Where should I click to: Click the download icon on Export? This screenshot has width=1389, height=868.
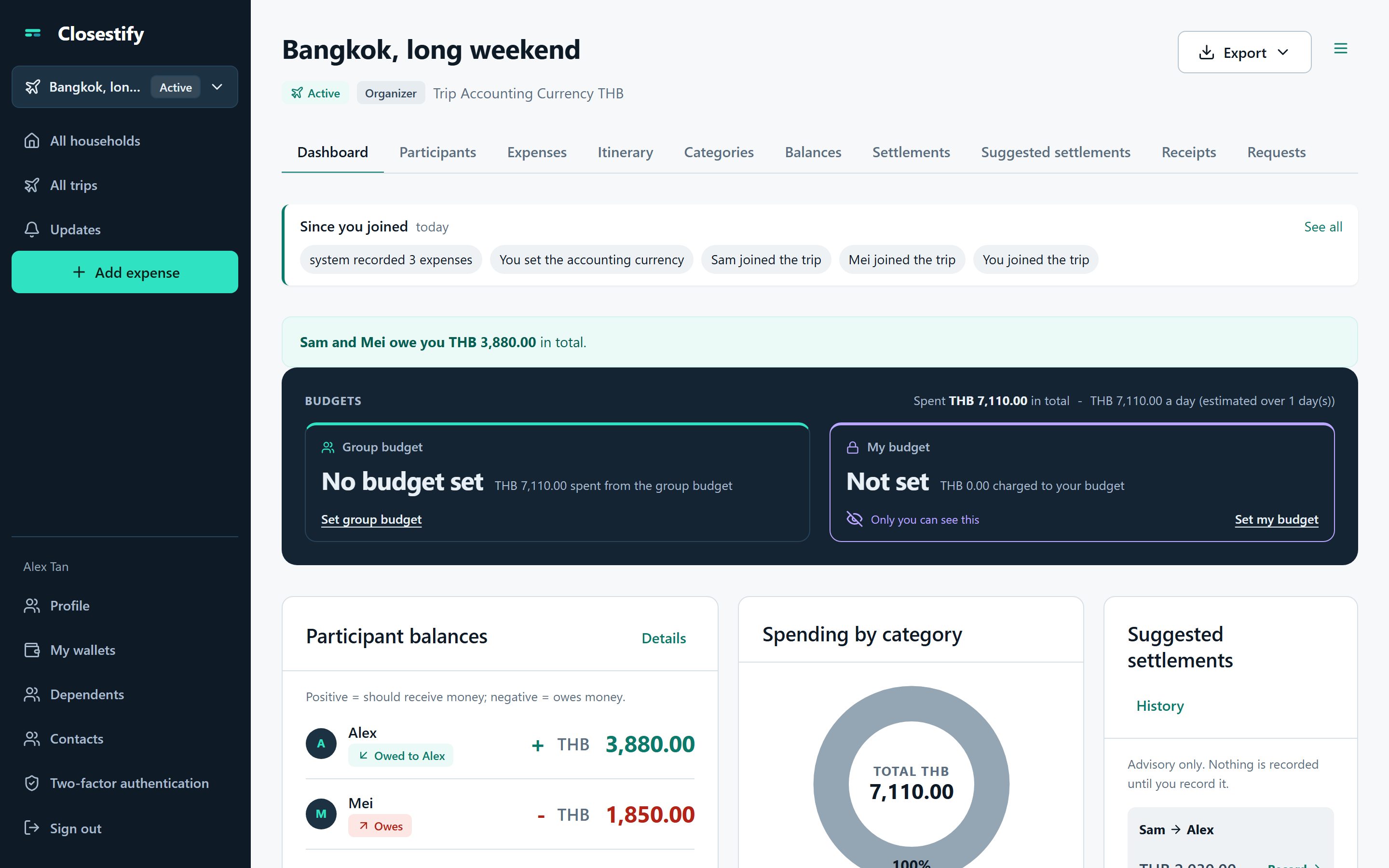tap(1207, 52)
